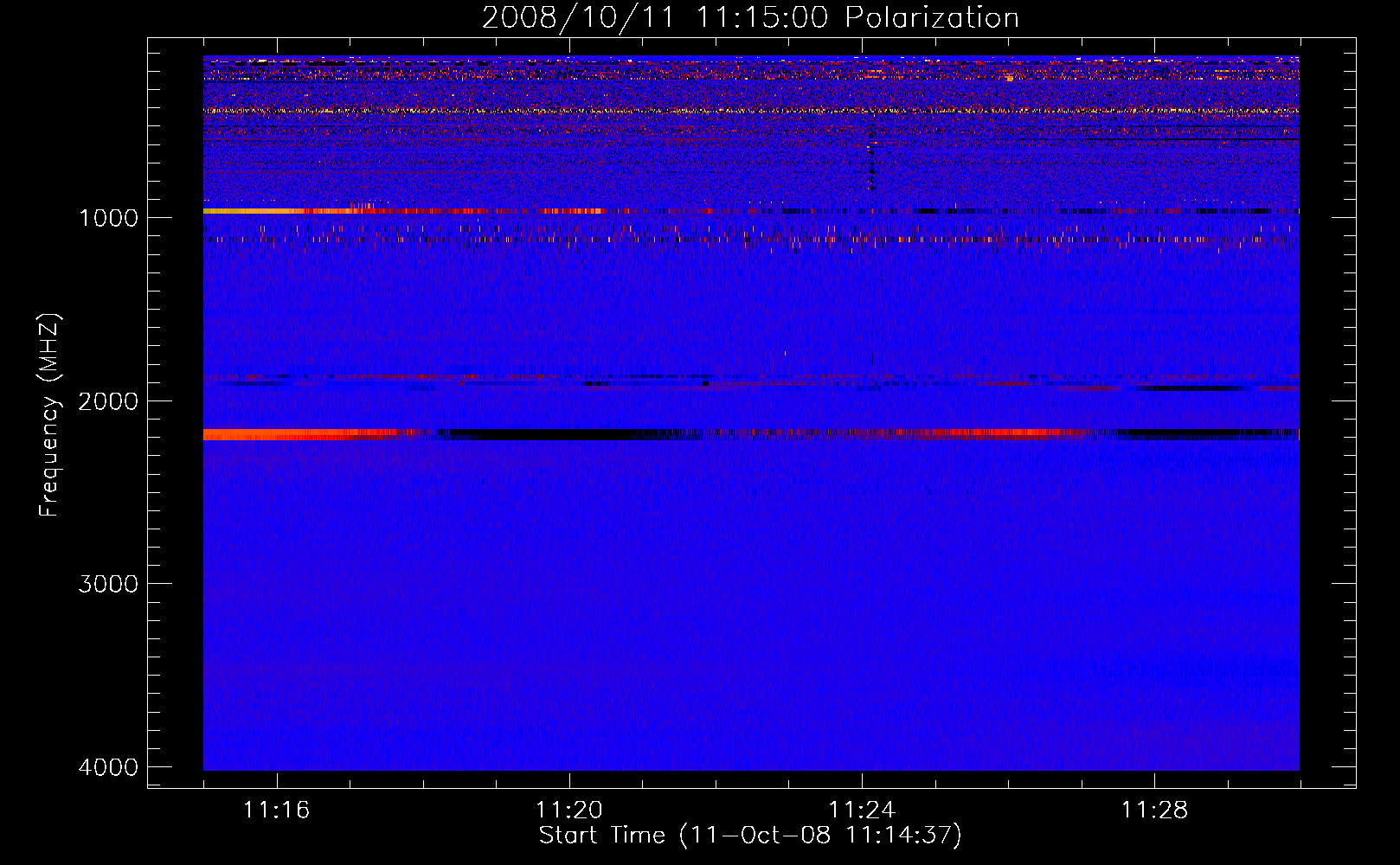Click the 1000 frequency tick label

tap(108, 218)
